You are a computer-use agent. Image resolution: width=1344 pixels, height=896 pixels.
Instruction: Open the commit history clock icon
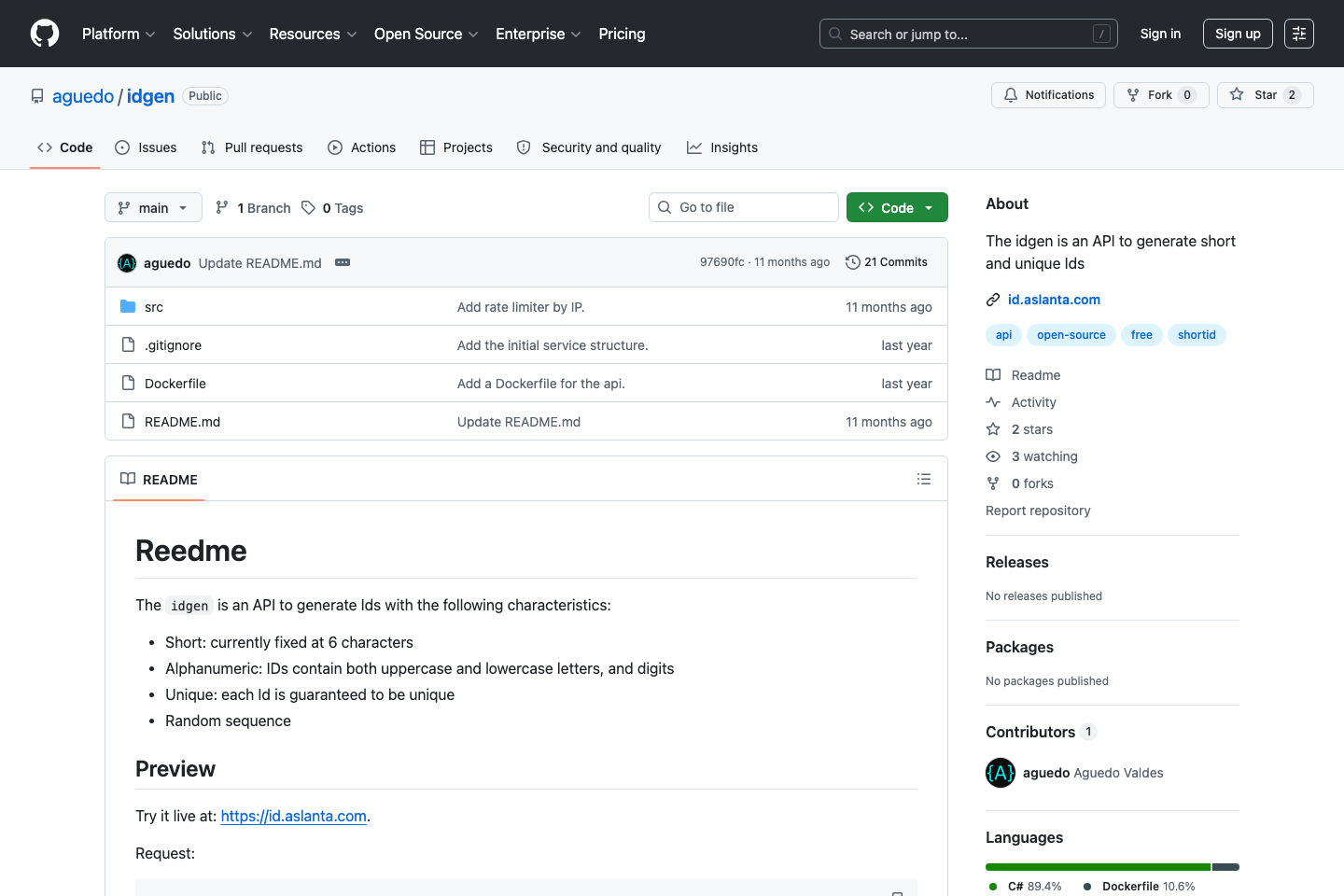[852, 261]
